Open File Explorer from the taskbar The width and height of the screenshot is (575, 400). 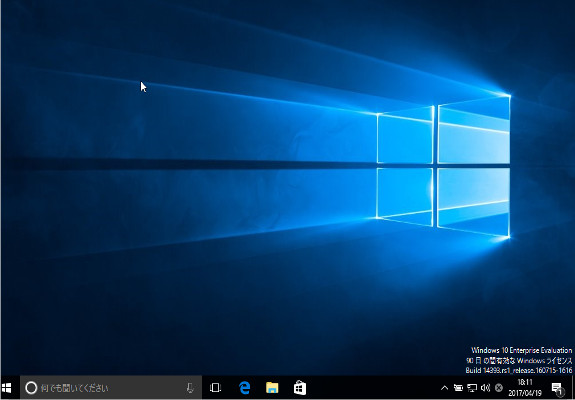[x=272, y=388]
